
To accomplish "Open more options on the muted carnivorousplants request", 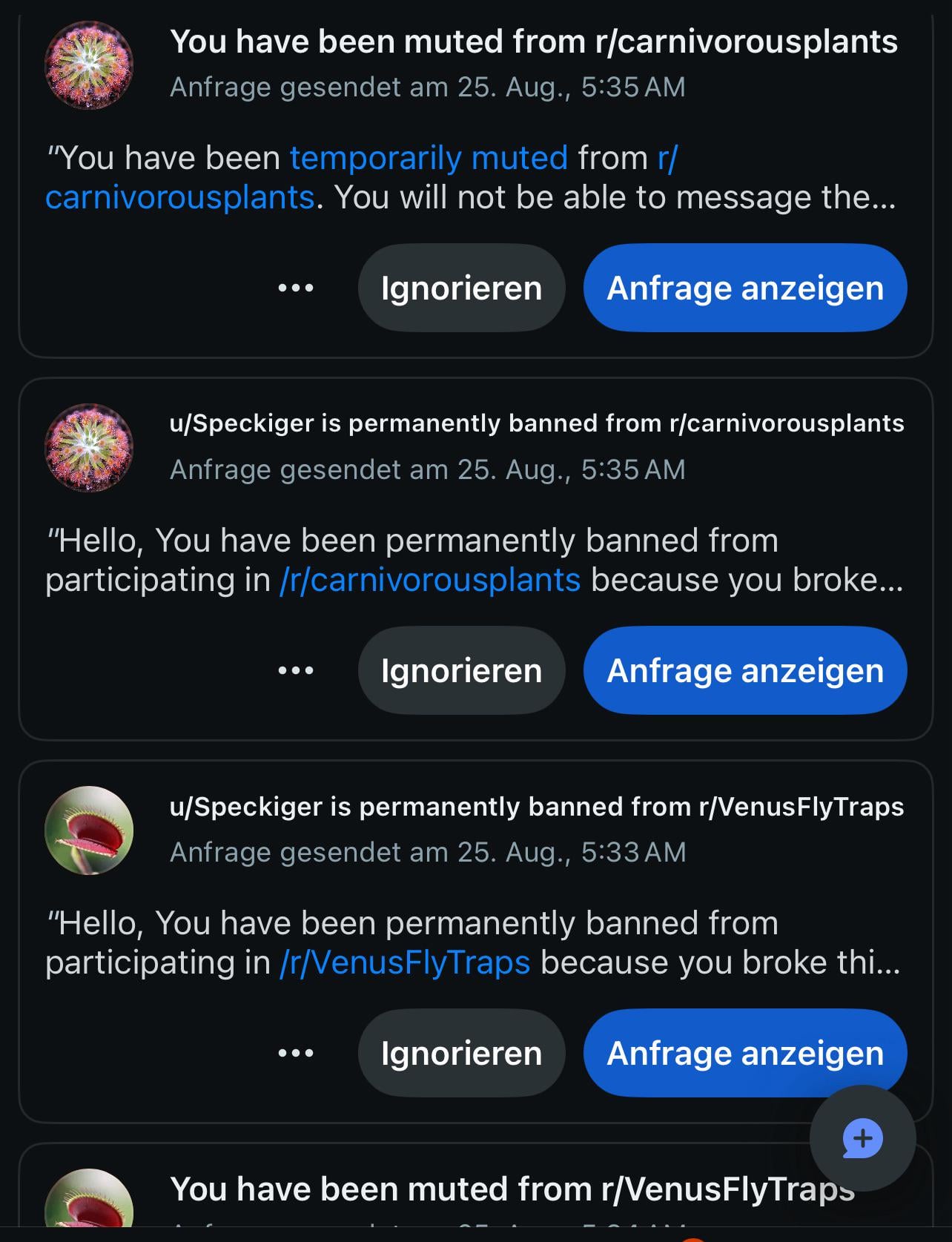I will click(x=296, y=288).
